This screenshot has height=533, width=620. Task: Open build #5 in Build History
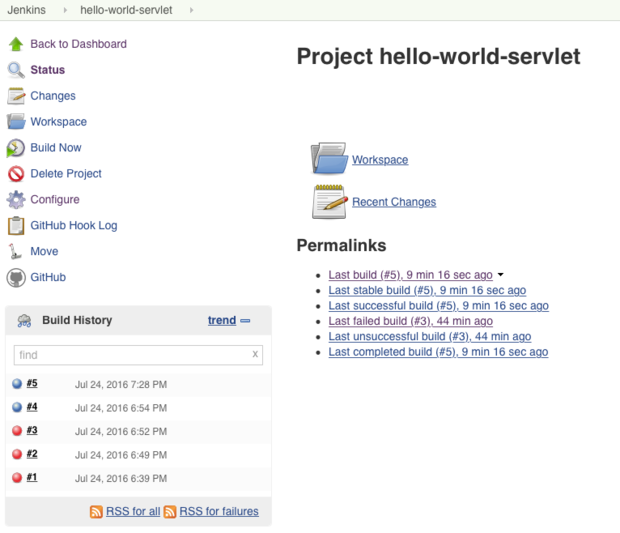pyautogui.click(x=32, y=383)
